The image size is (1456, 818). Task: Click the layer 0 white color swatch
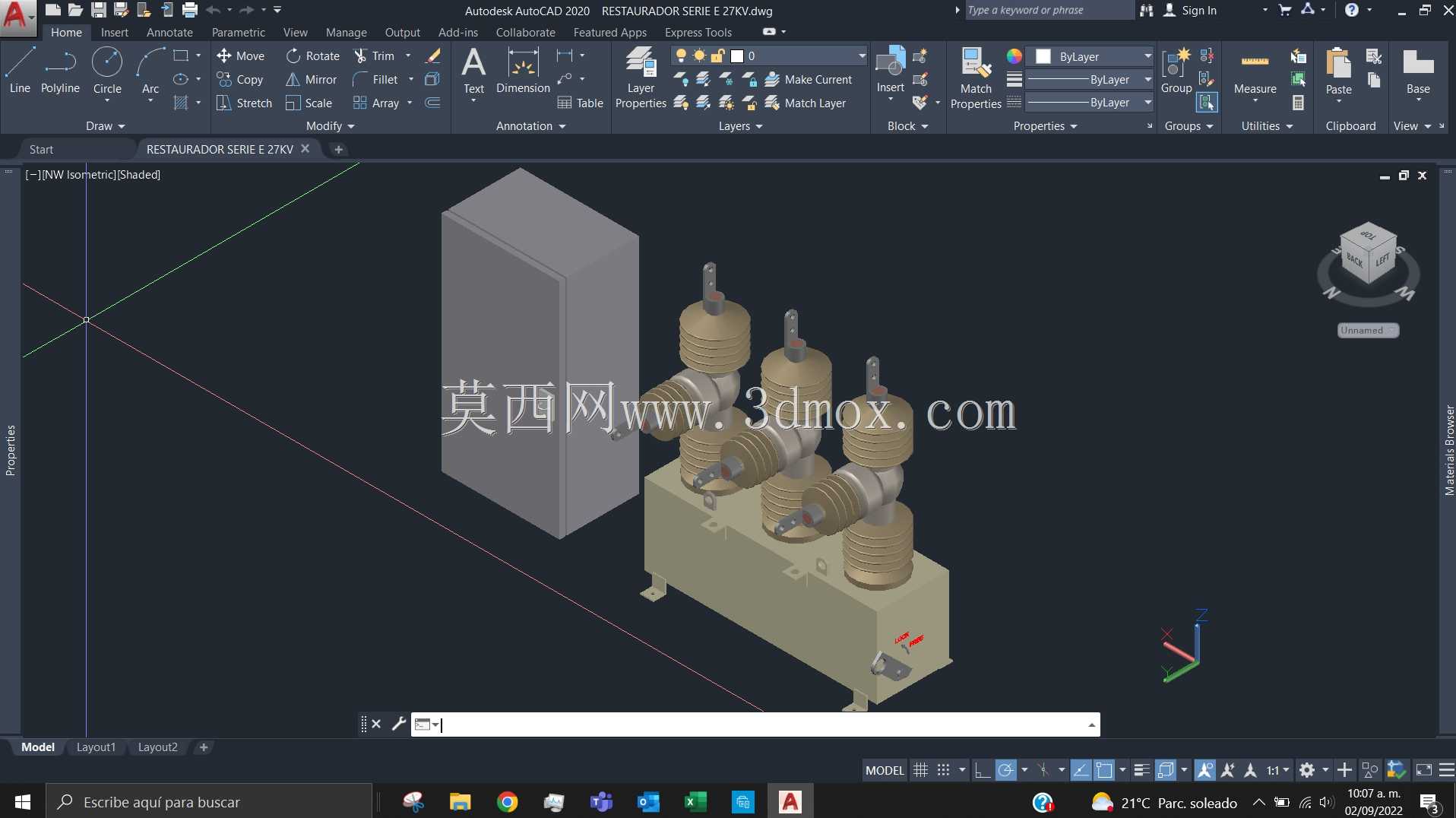736,55
